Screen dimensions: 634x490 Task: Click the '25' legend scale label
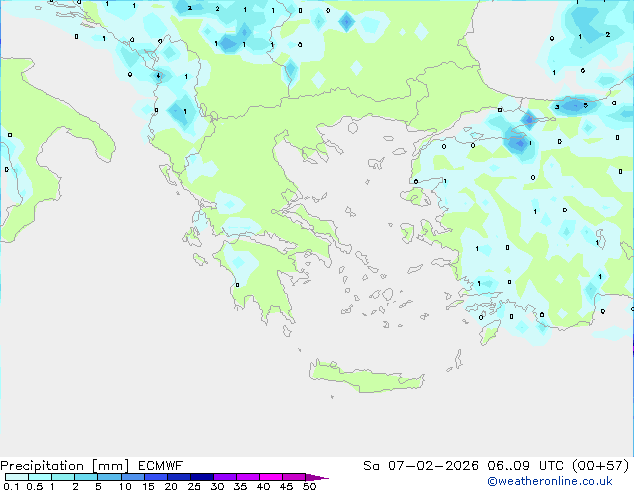coord(194,486)
